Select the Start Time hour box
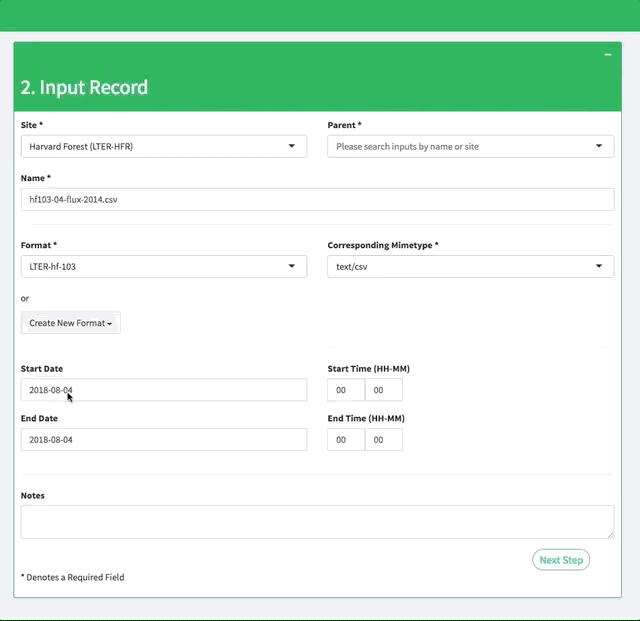640x621 pixels. coord(345,390)
